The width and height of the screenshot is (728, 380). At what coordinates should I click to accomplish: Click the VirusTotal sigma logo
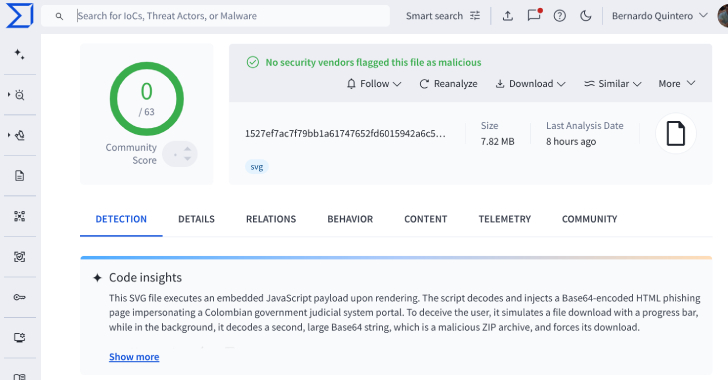click(20, 15)
